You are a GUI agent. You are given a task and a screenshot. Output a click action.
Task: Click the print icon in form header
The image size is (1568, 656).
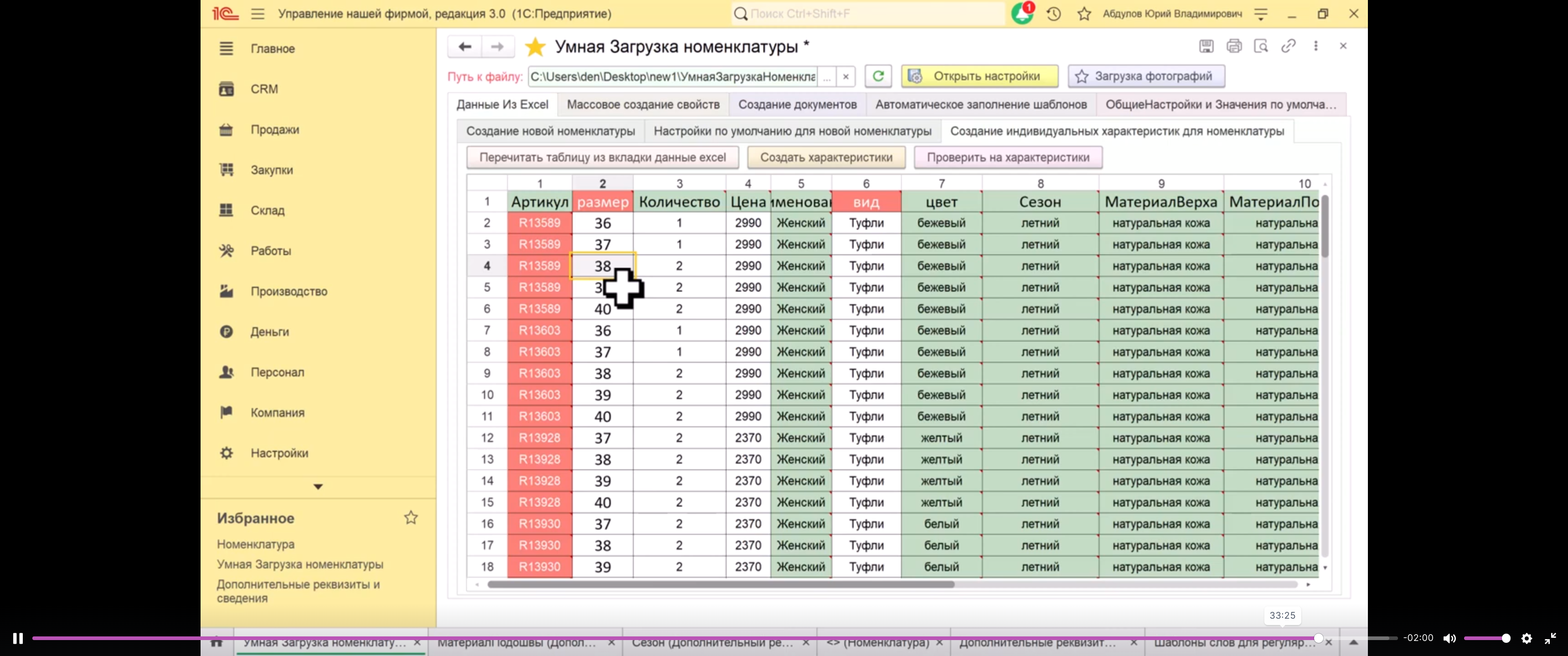tap(1234, 46)
